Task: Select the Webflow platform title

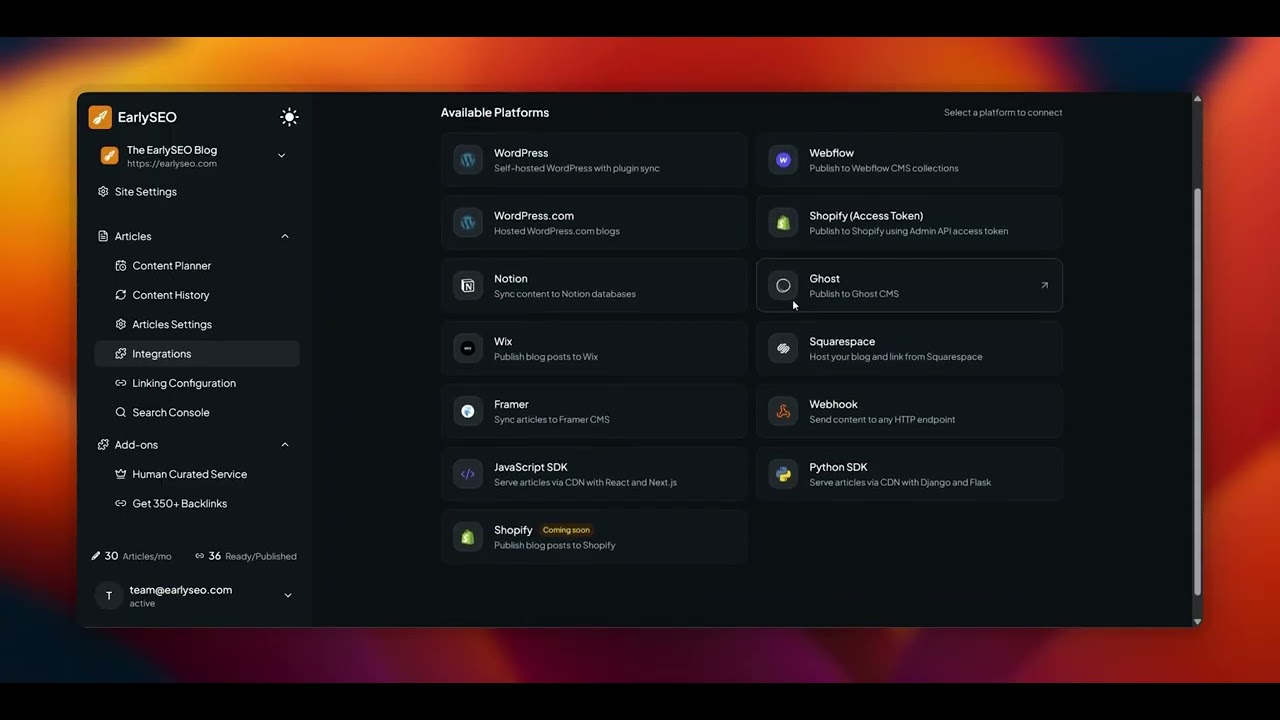Action: point(831,153)
